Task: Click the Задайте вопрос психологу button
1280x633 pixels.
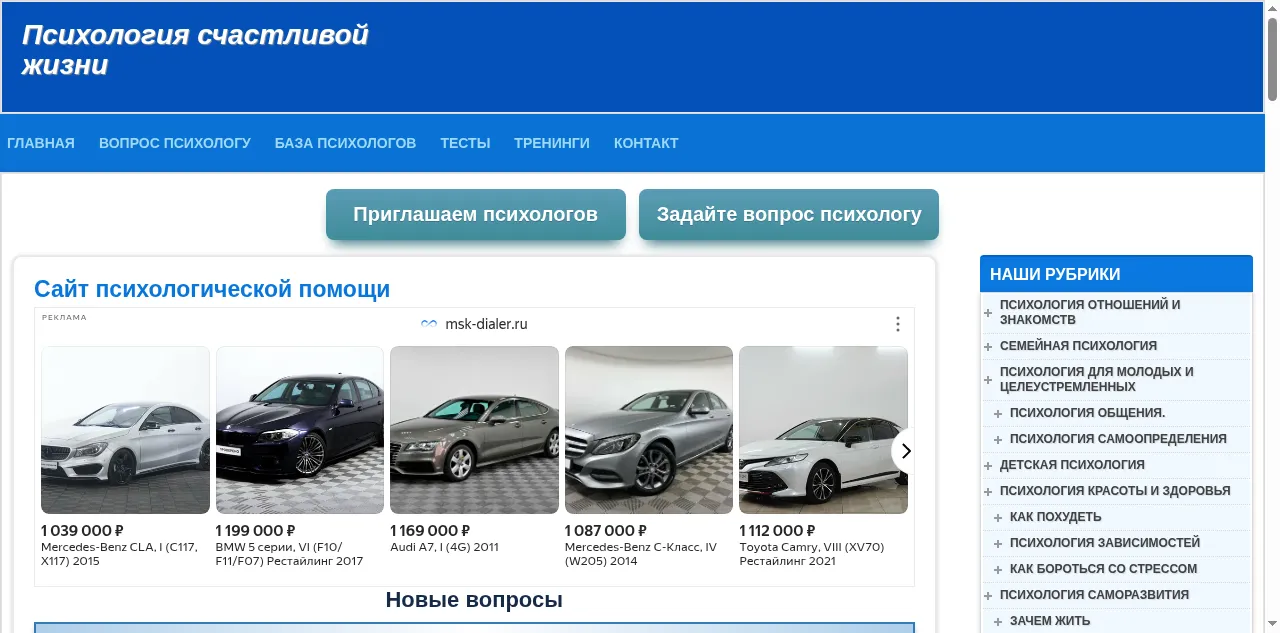Action: 789,214
